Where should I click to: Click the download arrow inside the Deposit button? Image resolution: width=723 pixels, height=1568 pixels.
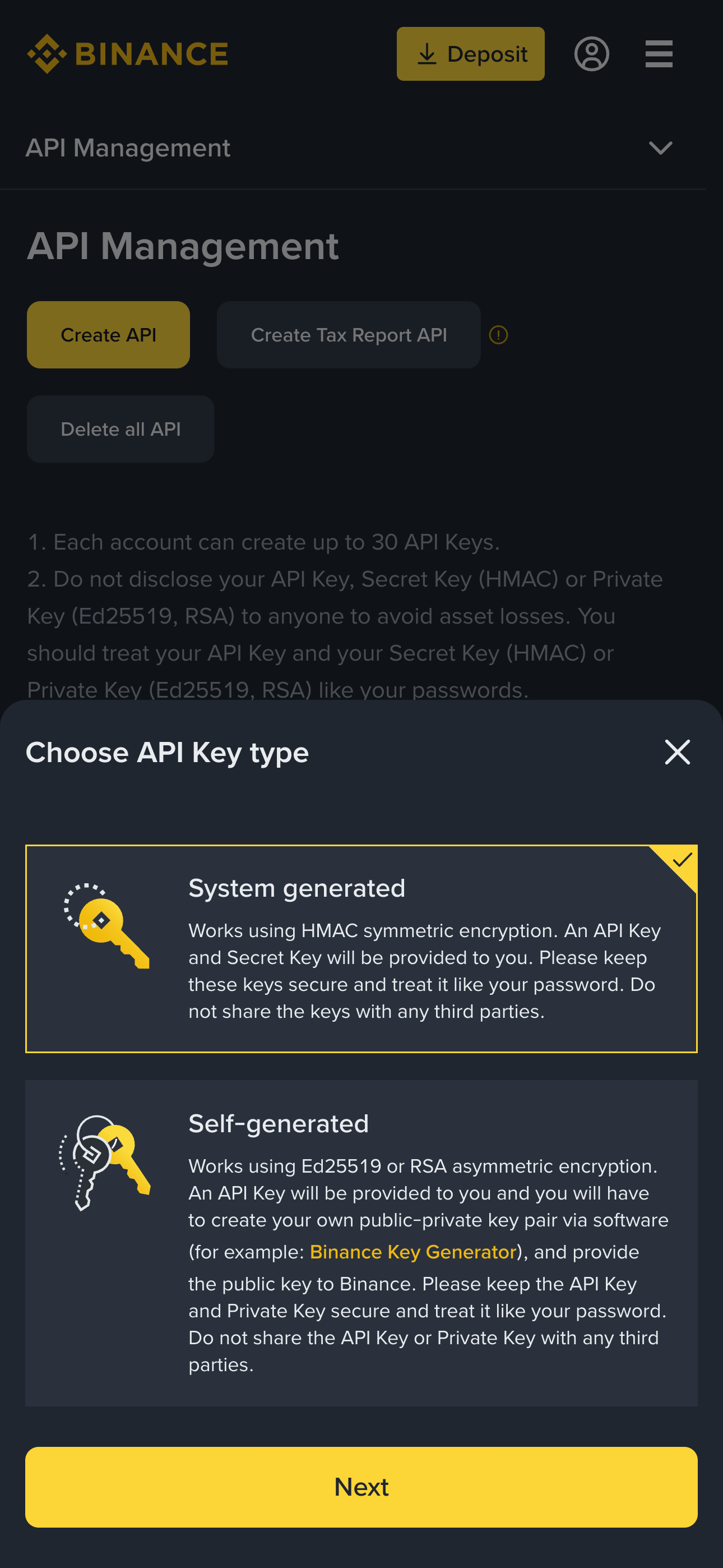pos(428,54)
